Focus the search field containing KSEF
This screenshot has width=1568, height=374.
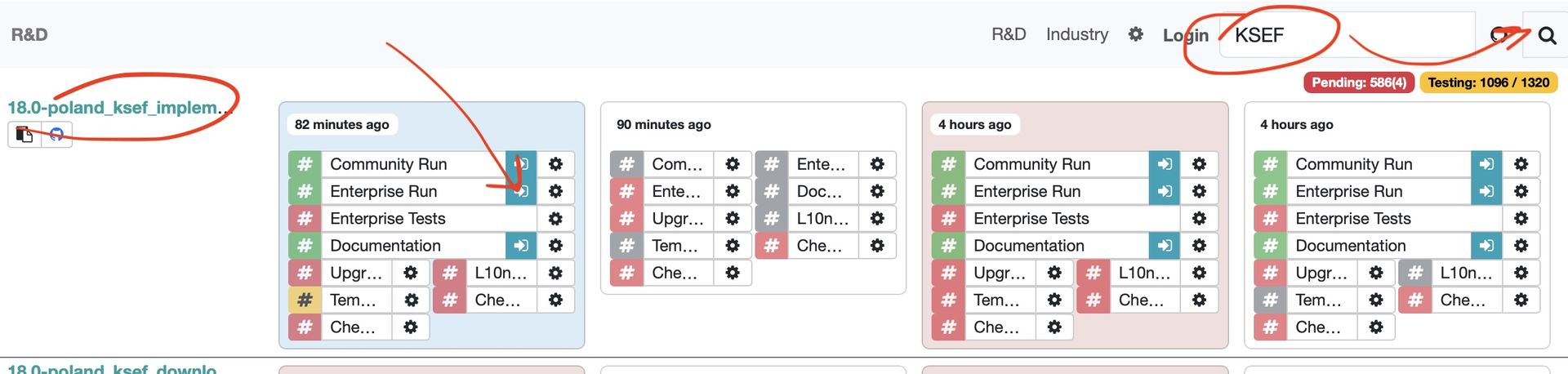(x=1347, y=35)
